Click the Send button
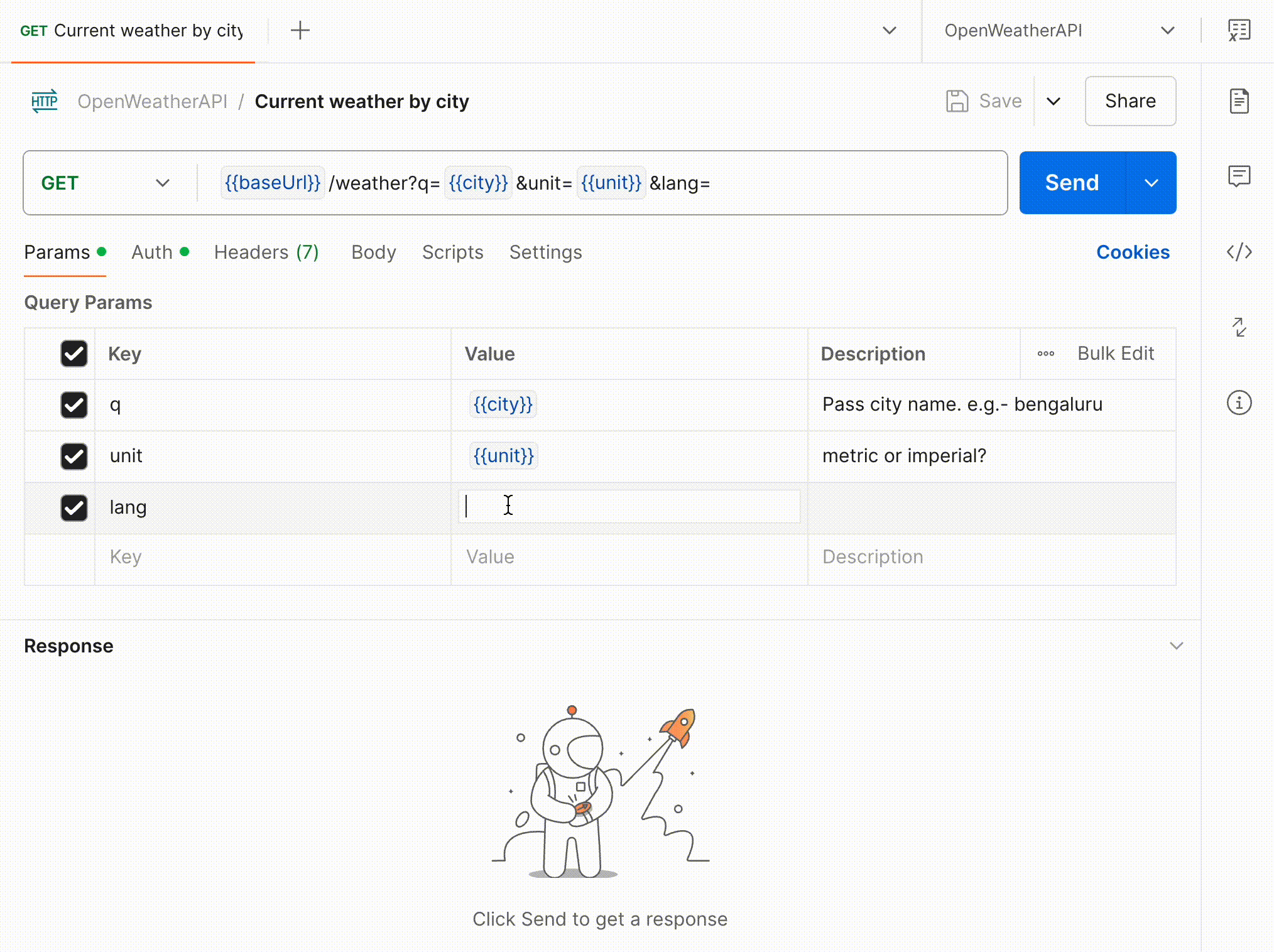Viewport: 1274px width, 952px height. tap(1072, 183)
